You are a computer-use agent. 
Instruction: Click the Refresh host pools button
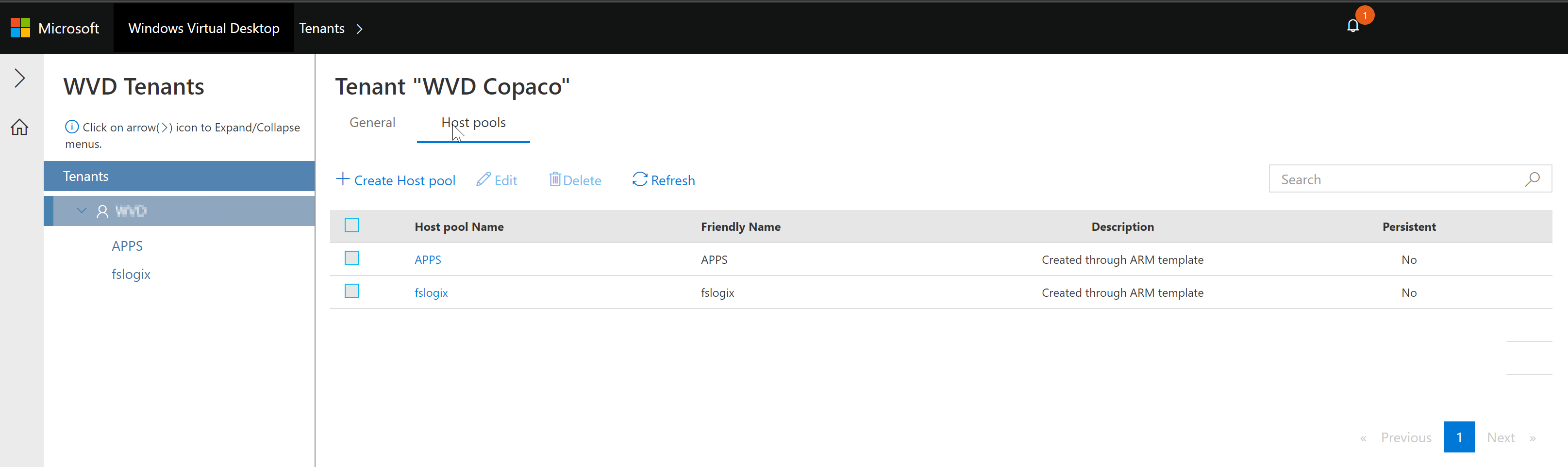[664, 180]
